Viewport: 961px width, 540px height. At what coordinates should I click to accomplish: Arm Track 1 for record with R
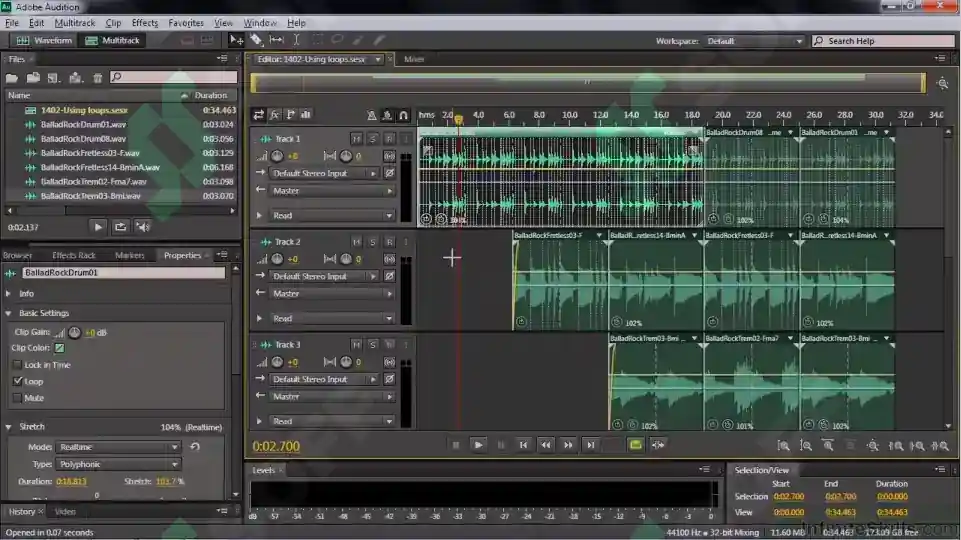[x=389, y=139]
